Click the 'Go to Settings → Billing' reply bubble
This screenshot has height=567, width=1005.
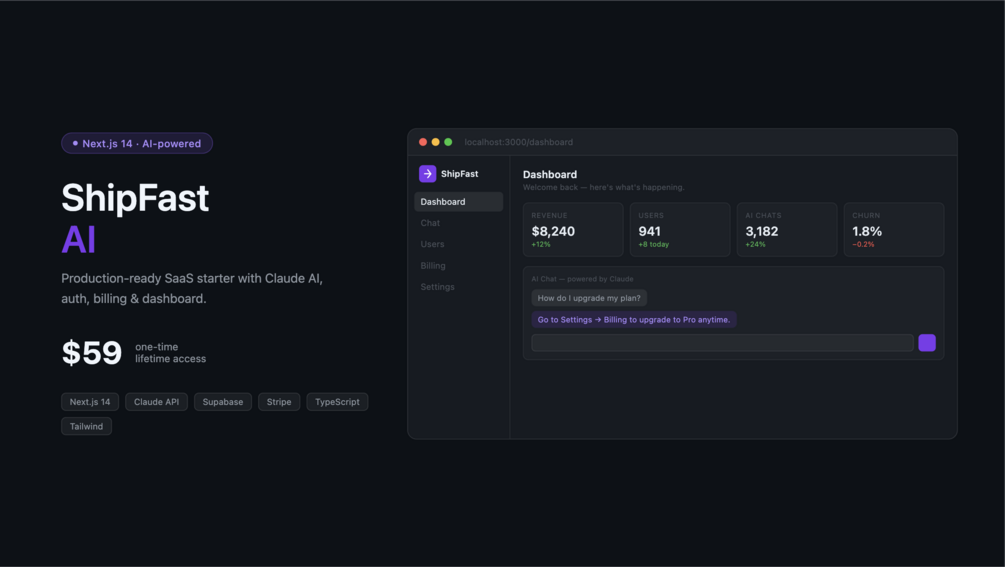634,320
